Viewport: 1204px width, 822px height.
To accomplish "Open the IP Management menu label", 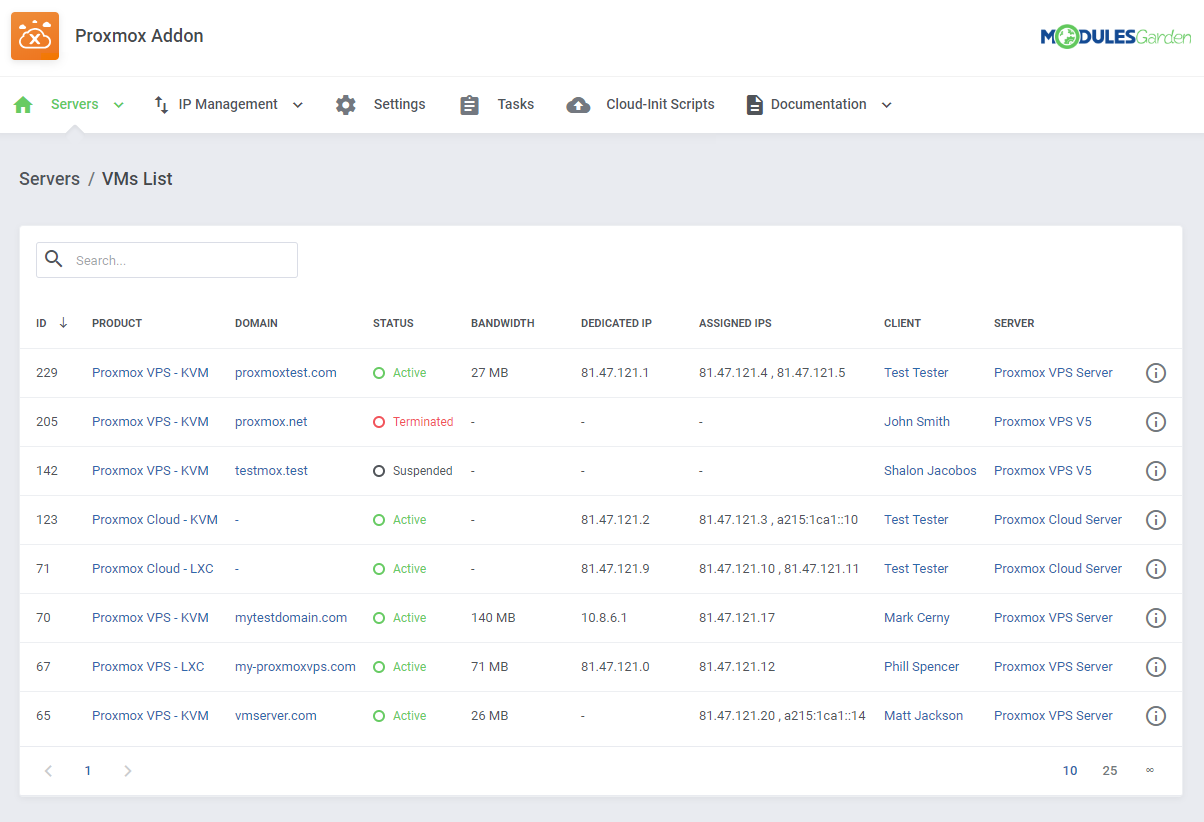I will point(228,104).
